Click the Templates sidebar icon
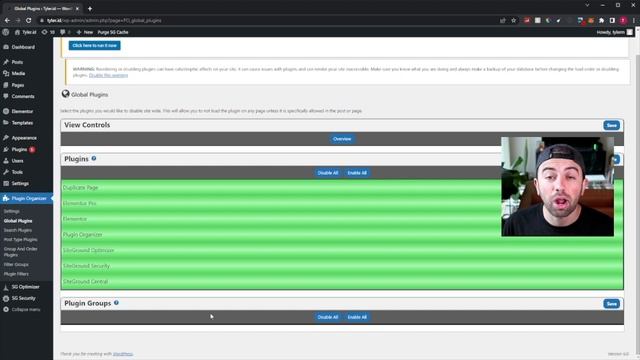640x360 pixels. (x=6, y=122)
